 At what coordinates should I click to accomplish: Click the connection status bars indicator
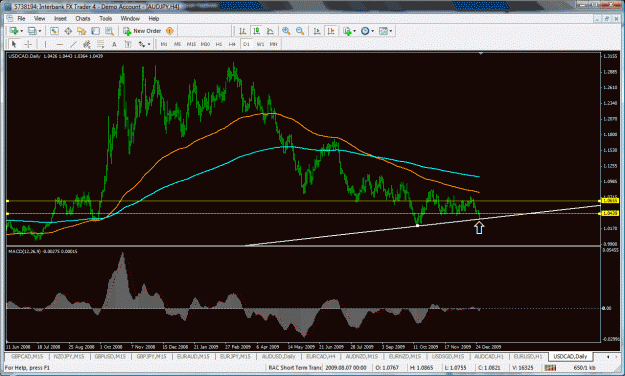click(x=550, y=368)
